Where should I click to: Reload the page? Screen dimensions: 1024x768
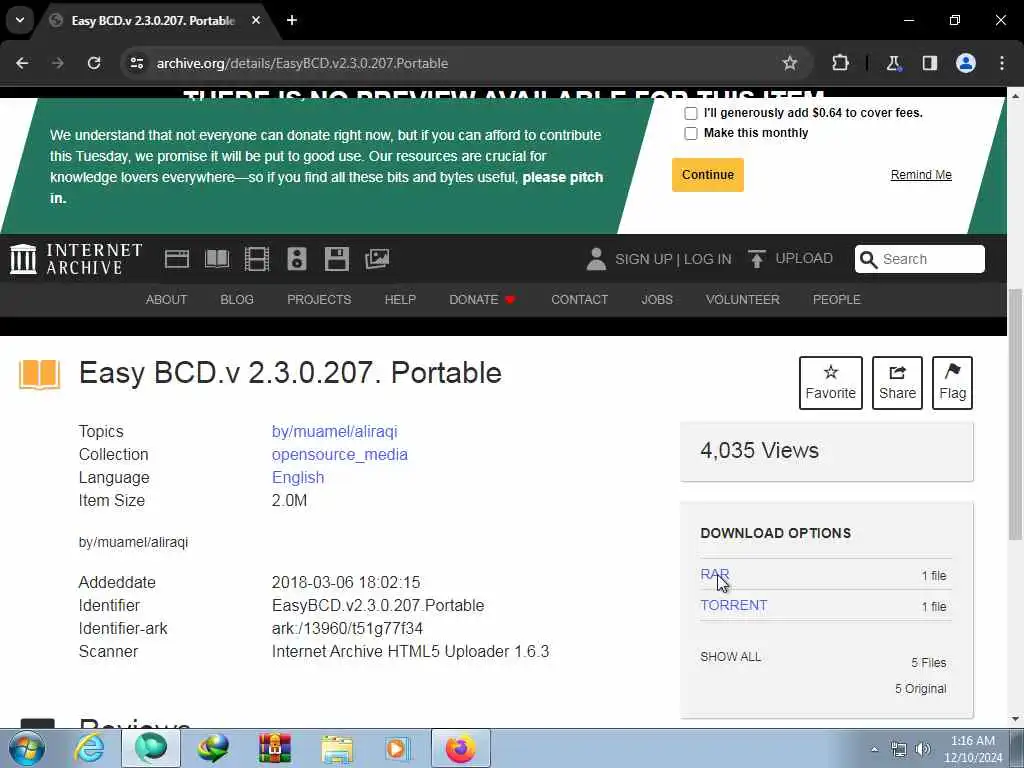tap(94, 63)
